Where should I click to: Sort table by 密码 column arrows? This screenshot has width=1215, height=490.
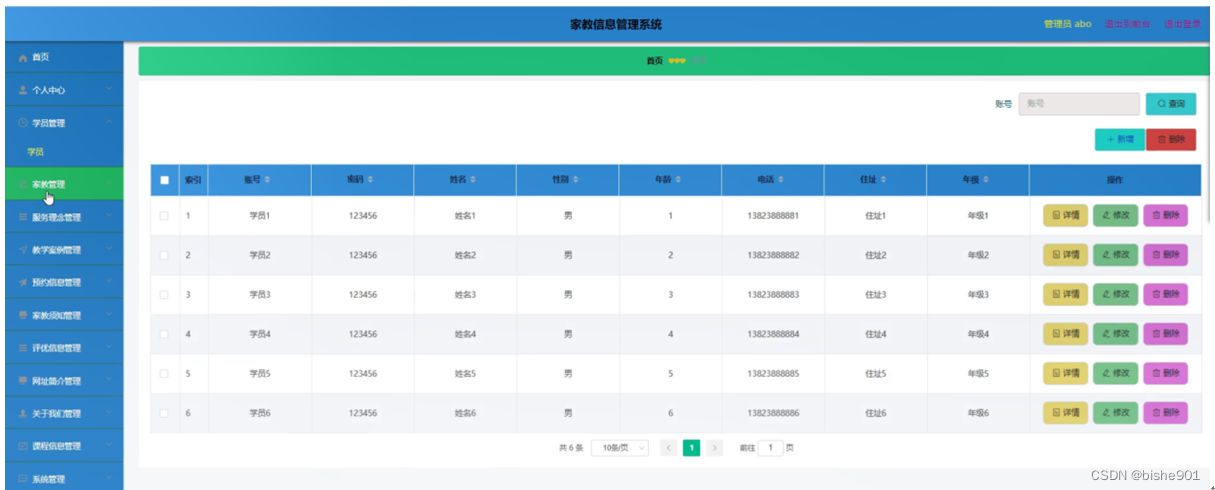[x=370, y=180]
